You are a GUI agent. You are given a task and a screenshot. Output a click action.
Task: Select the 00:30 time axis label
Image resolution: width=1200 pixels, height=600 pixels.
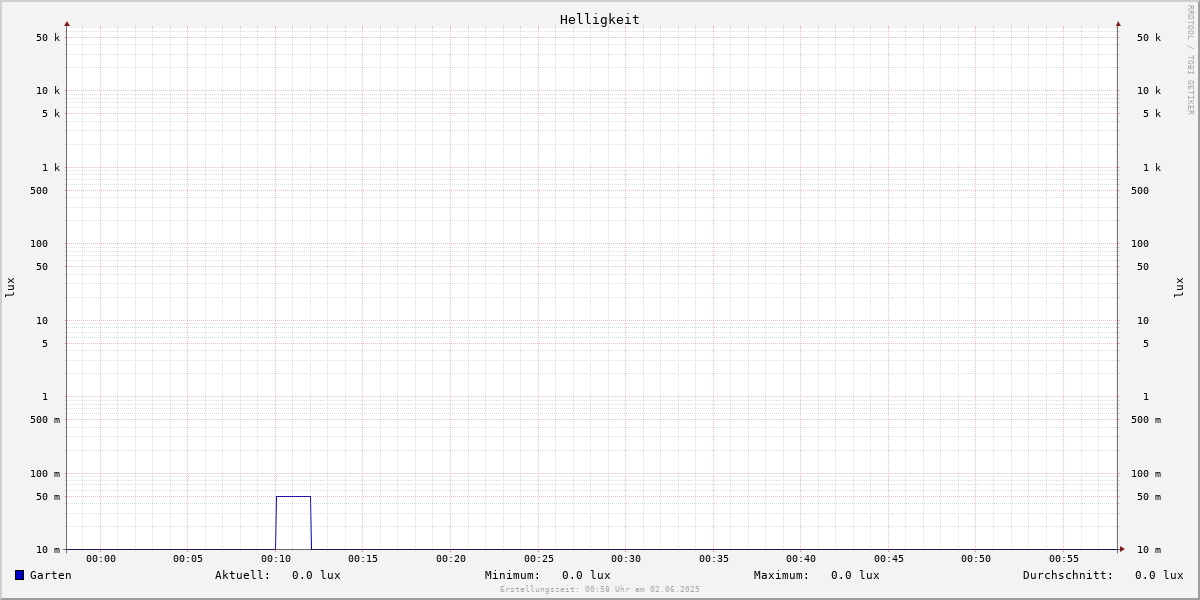coord(626,559)
